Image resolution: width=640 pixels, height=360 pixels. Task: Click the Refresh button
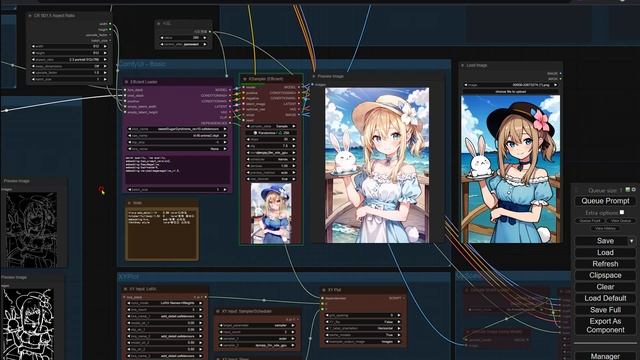coord(605,264)
